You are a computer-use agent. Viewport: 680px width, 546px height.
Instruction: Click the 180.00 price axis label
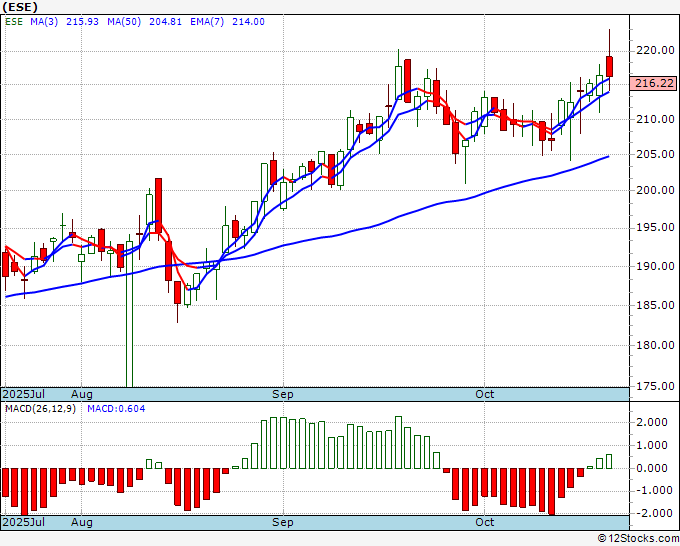tap(655, 345)
